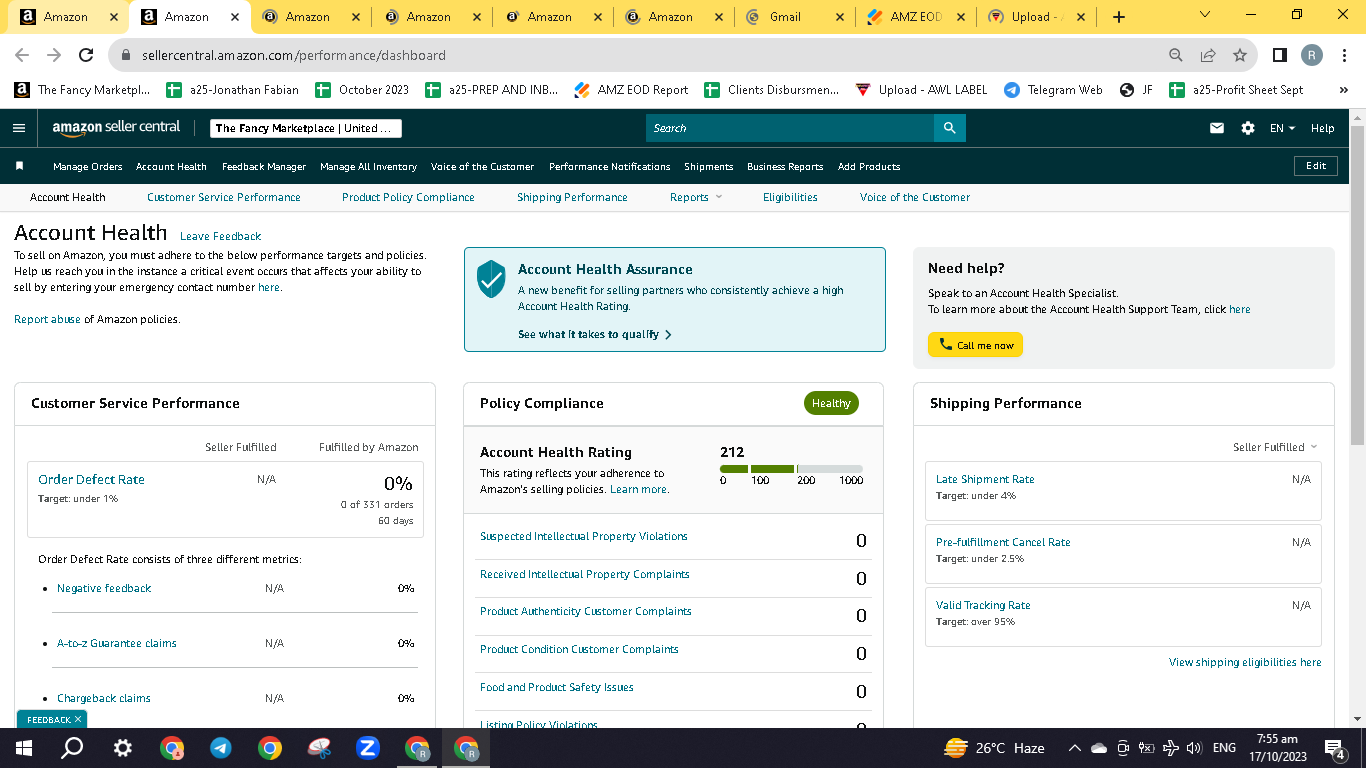Image resolution: width=1366 pixels, height=768 pixels.
Task: Open the Seller Fulfilled dropdown in Shipping Performance
Action: coord(1275,447)
